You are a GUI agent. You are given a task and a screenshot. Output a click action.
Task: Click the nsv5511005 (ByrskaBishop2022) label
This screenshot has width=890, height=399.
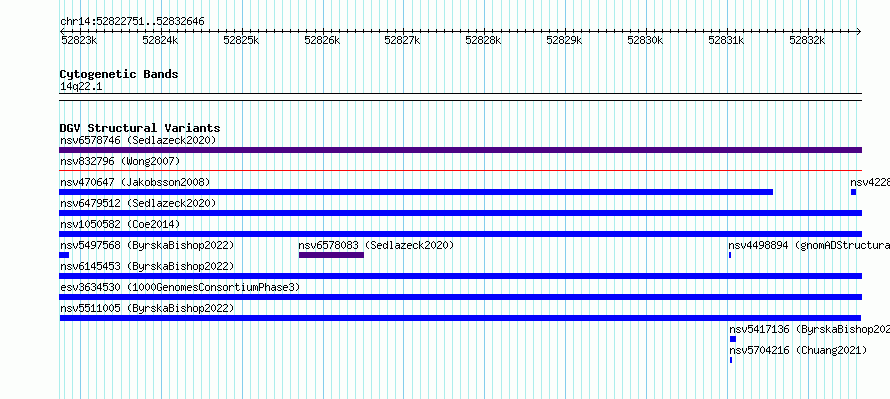coord(147,308)
